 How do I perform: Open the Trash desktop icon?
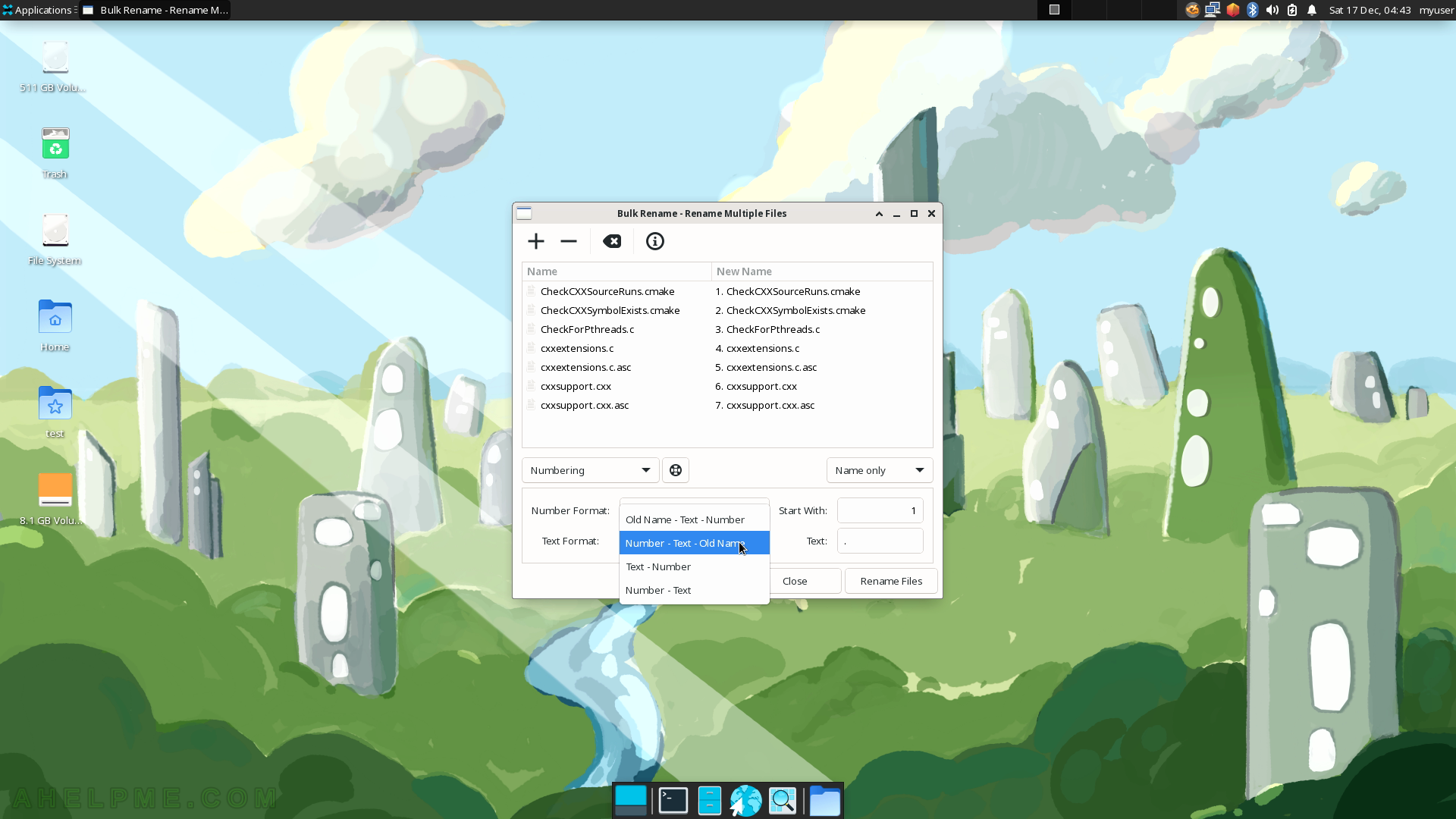click(x=55, y=153)
